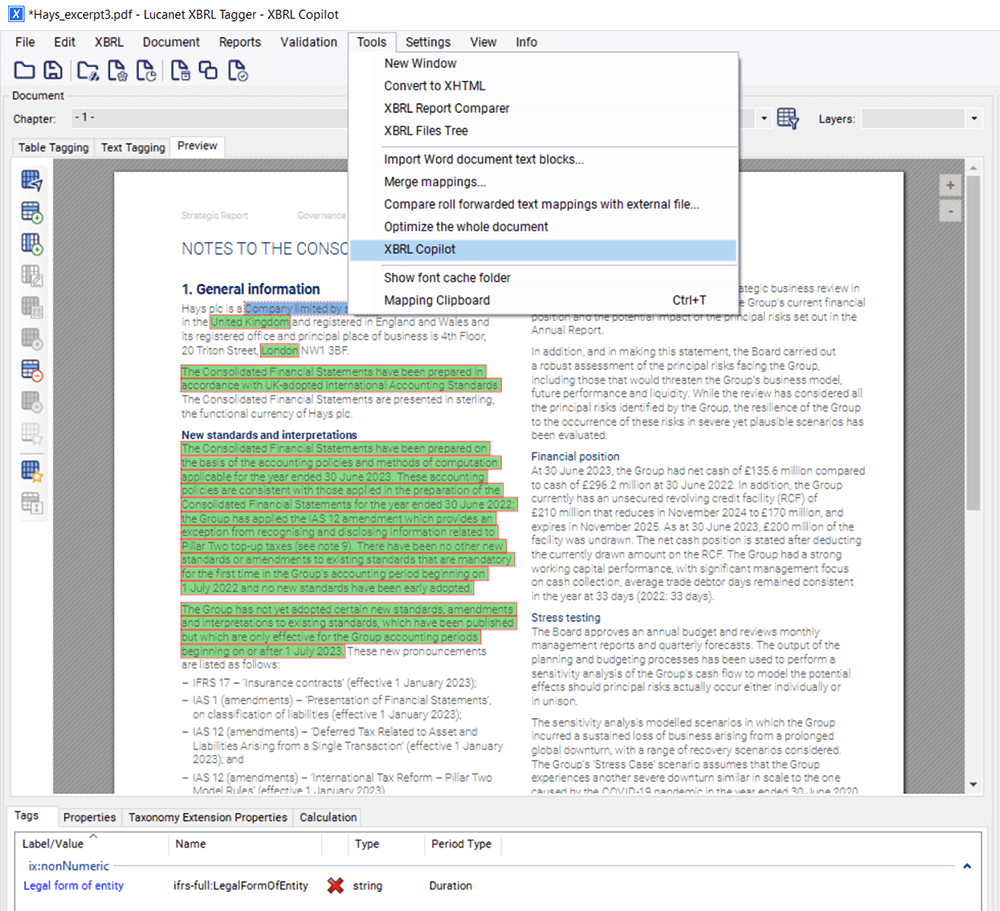Save the document with the save icon
The image size is (1000, 911).
(x=52, y=70)
